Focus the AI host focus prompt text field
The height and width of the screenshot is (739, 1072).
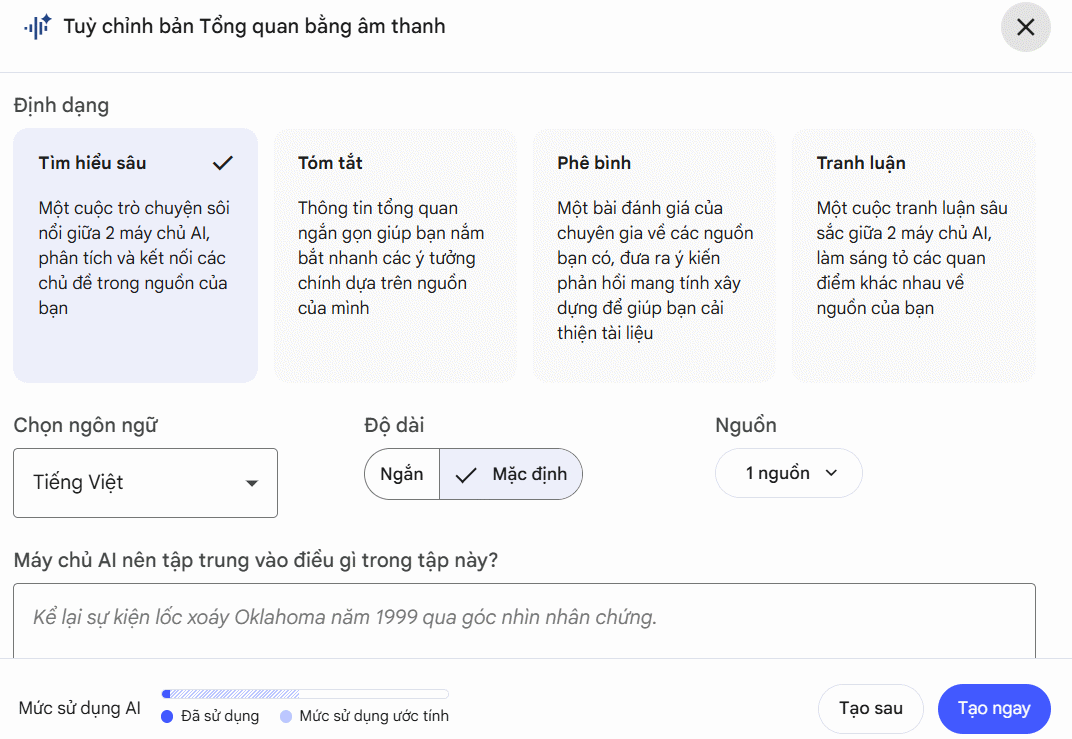tap(524, 621)
